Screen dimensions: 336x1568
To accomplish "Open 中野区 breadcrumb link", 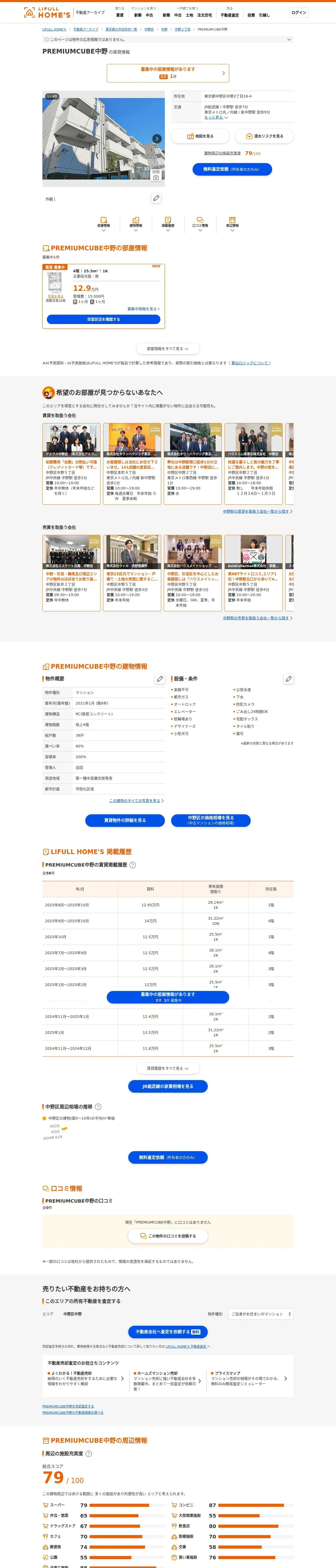I will (x=149, y=29).
